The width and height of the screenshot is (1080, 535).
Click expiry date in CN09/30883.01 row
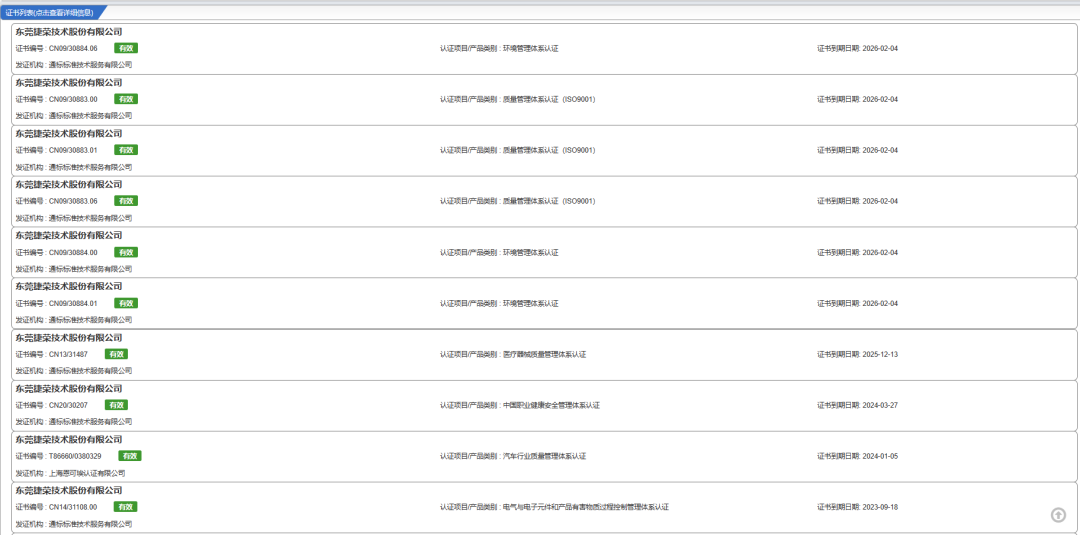[x=880, y=151]
